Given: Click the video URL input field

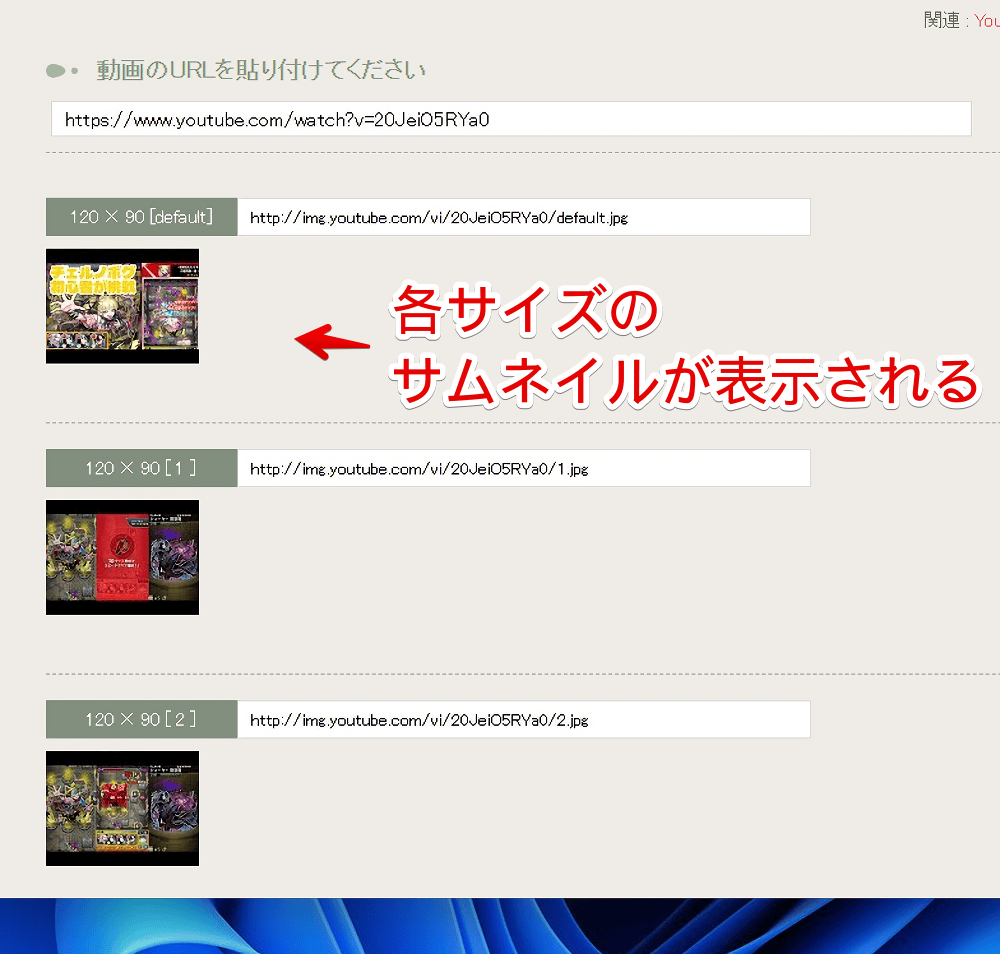Looking at the screenshot, I should pos(510,119).
